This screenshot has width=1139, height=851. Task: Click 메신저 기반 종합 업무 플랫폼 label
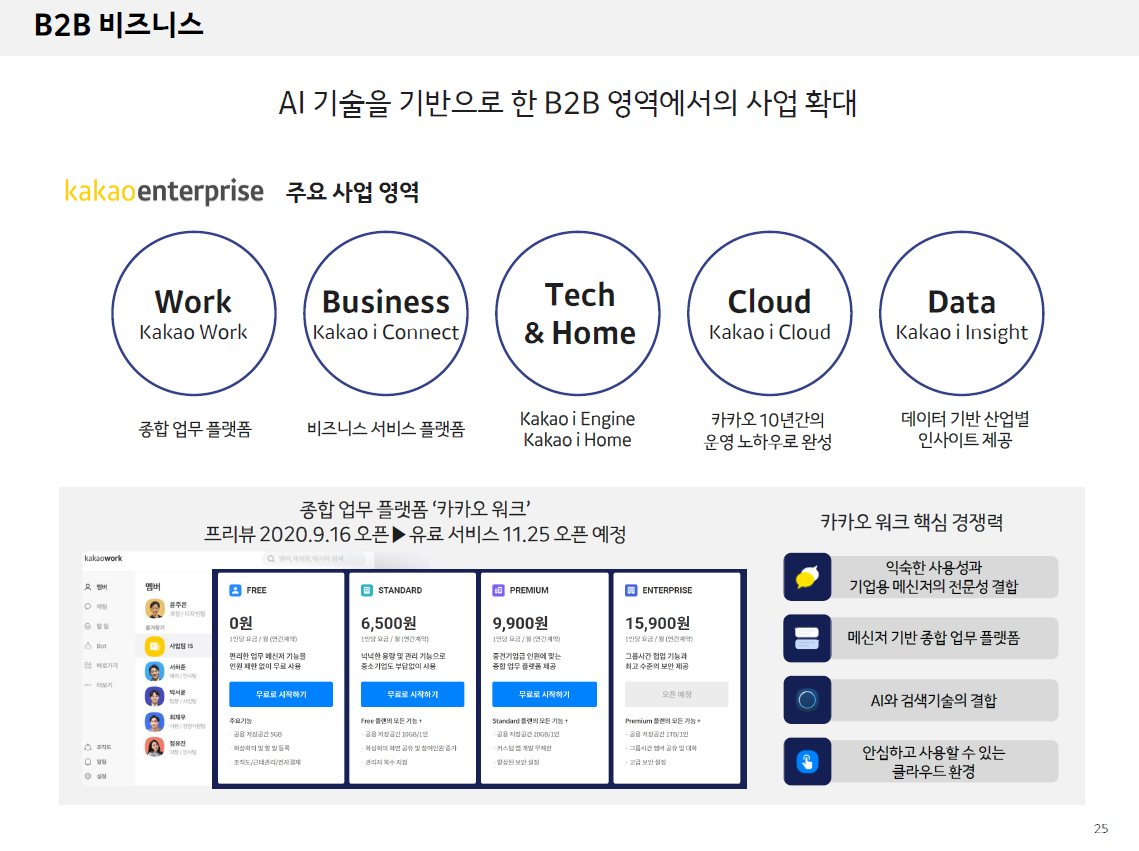[933, 638]
